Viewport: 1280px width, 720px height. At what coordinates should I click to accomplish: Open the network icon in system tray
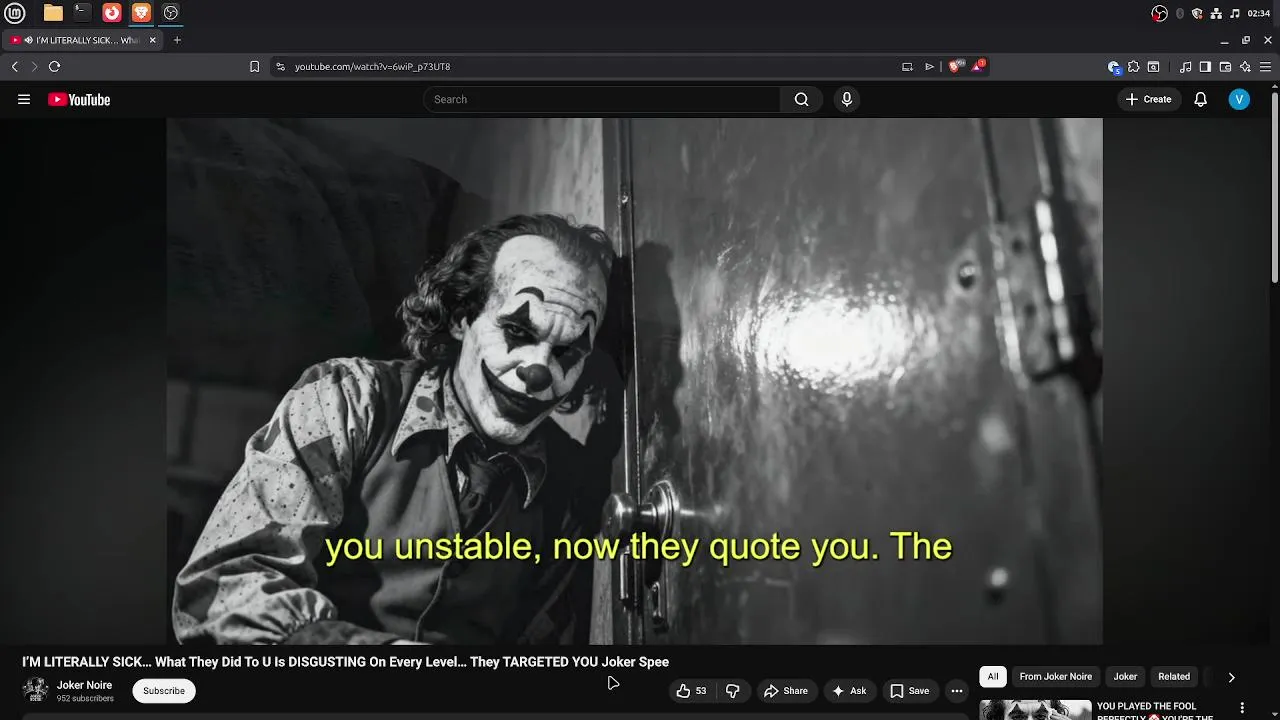pos(1216,13)
